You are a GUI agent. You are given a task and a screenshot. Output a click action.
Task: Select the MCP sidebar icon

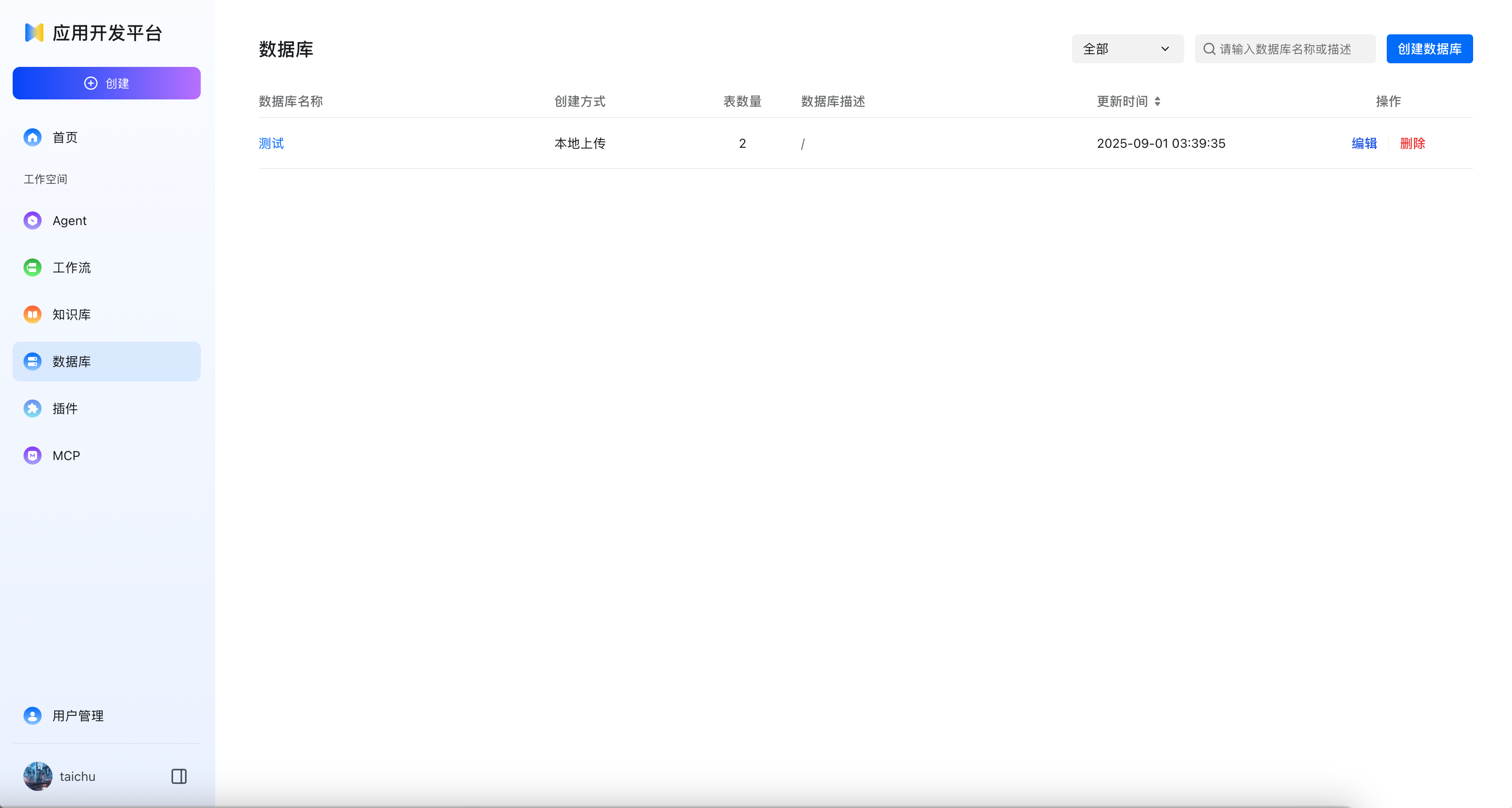(x=32, y=455)
